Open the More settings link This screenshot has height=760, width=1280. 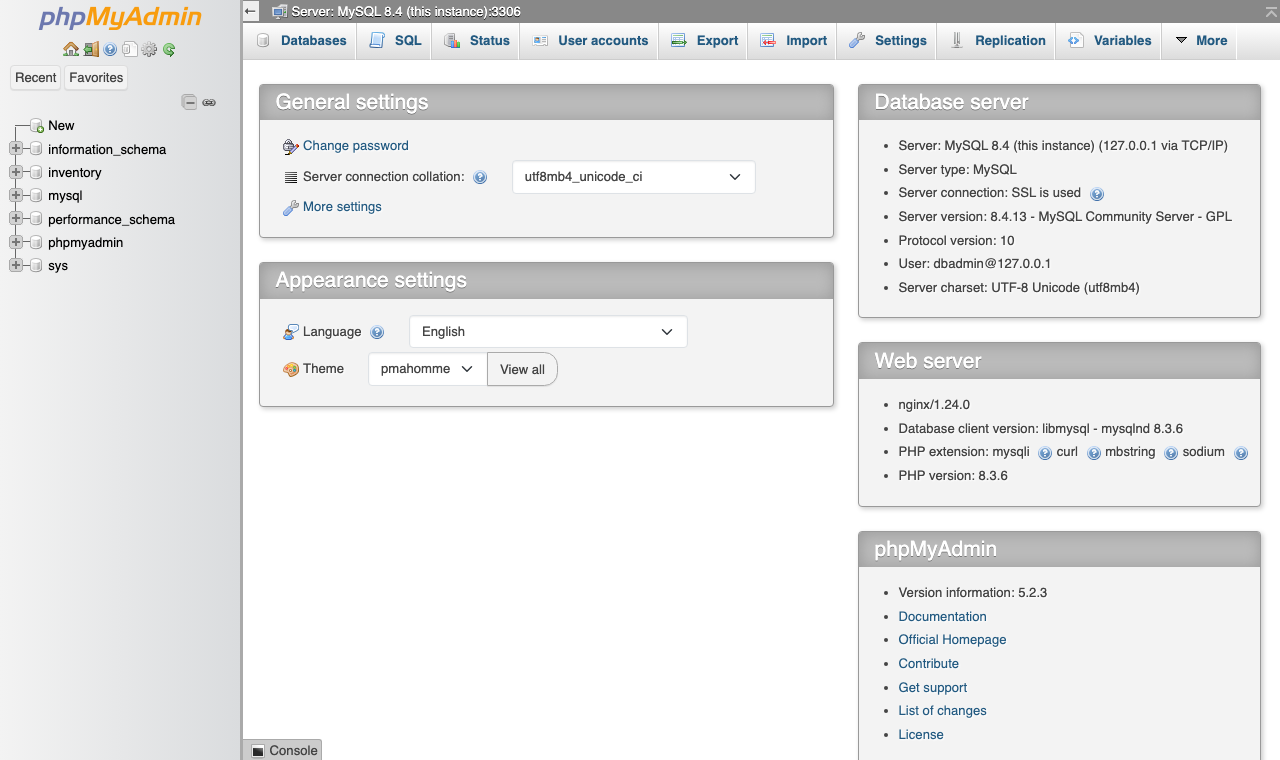pos(342,207)
